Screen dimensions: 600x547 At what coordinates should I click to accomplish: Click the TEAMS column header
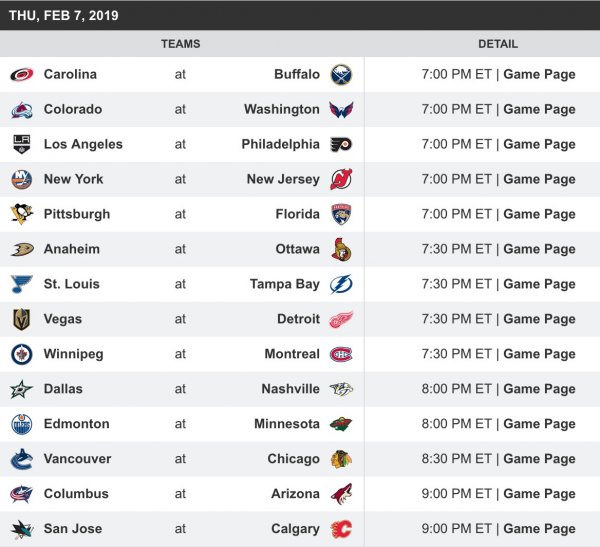181,44
